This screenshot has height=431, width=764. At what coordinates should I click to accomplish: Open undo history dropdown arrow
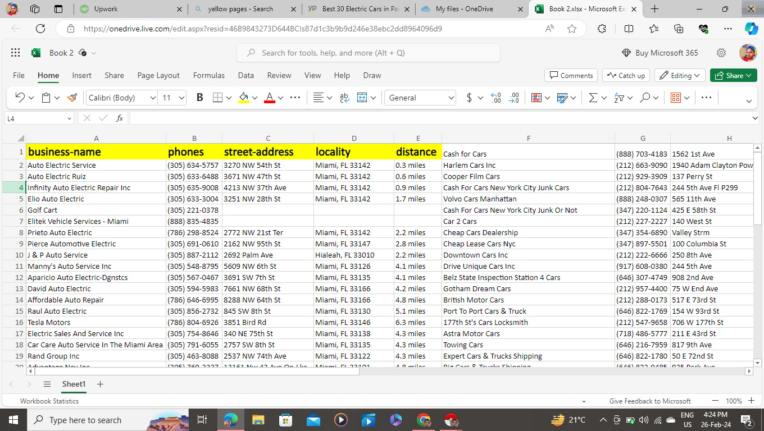point(31,98)
